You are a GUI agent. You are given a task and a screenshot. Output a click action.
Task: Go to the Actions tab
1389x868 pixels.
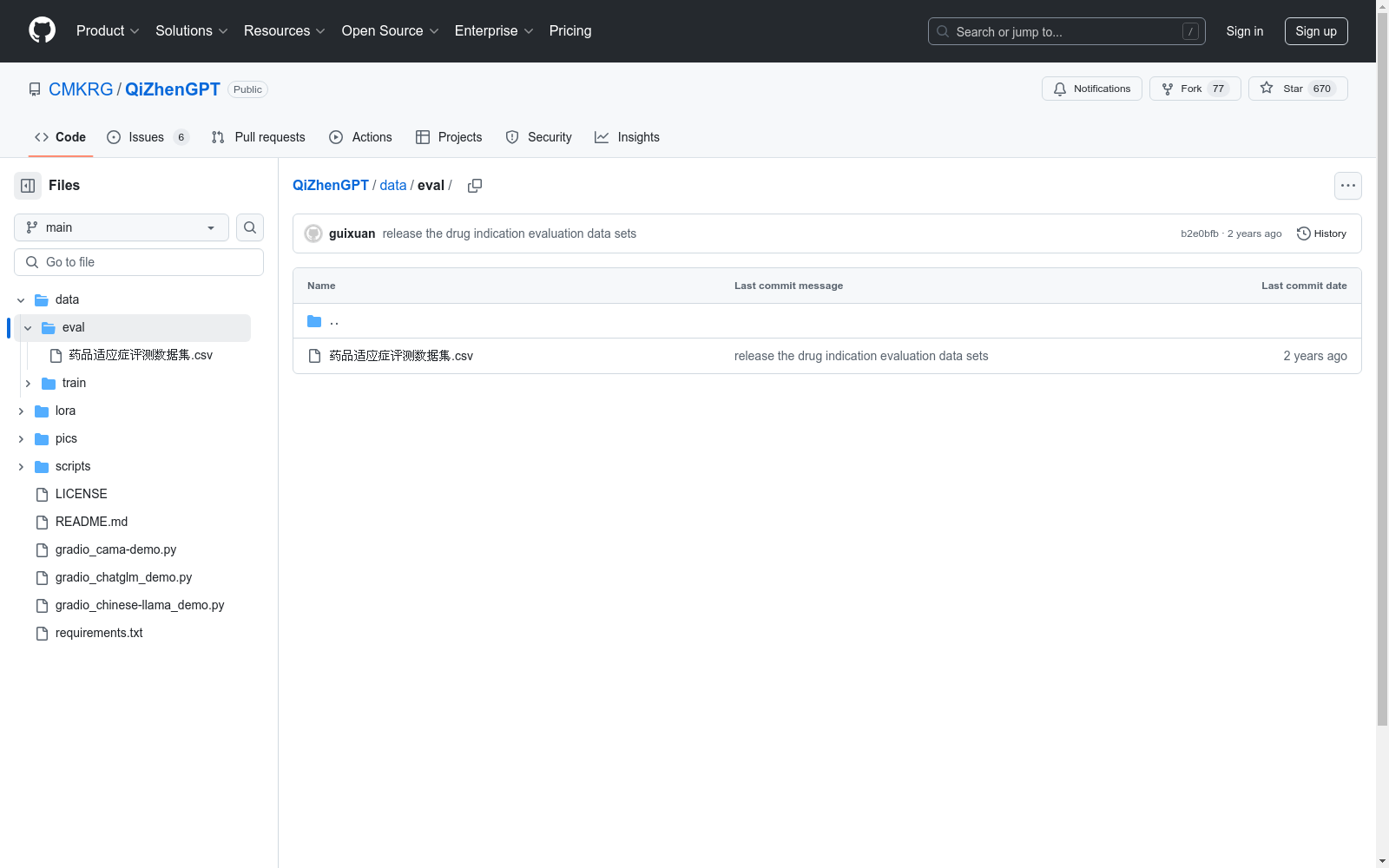pyautogui.click(x=361, y=137)
